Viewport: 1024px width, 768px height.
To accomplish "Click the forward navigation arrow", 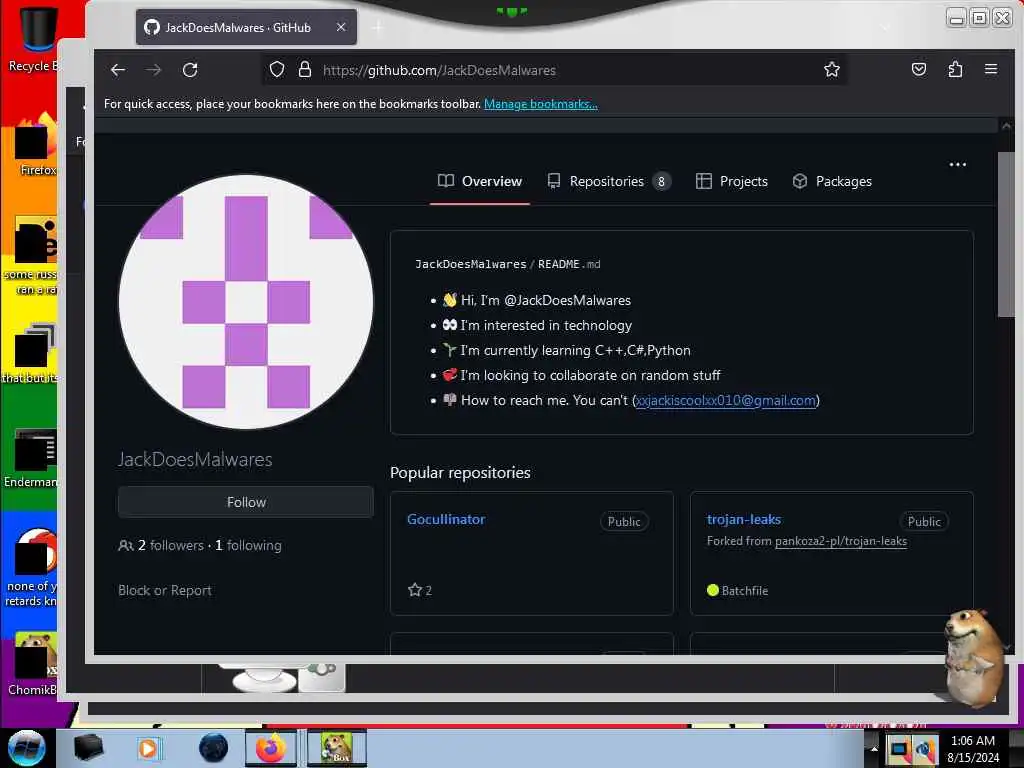I will coord(153,70).
